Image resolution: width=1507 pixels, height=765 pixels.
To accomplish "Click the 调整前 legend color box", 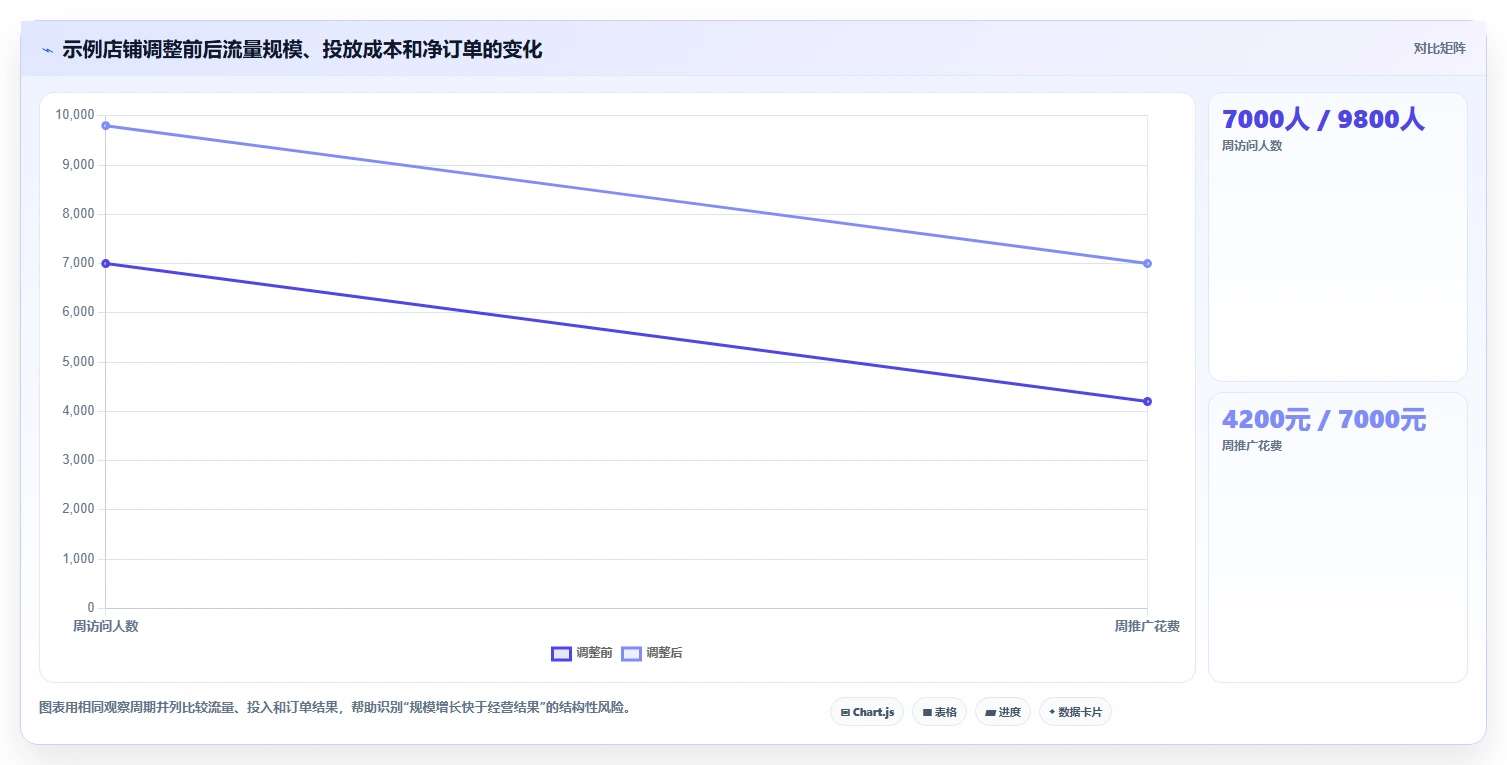I will tap(561, 654).
